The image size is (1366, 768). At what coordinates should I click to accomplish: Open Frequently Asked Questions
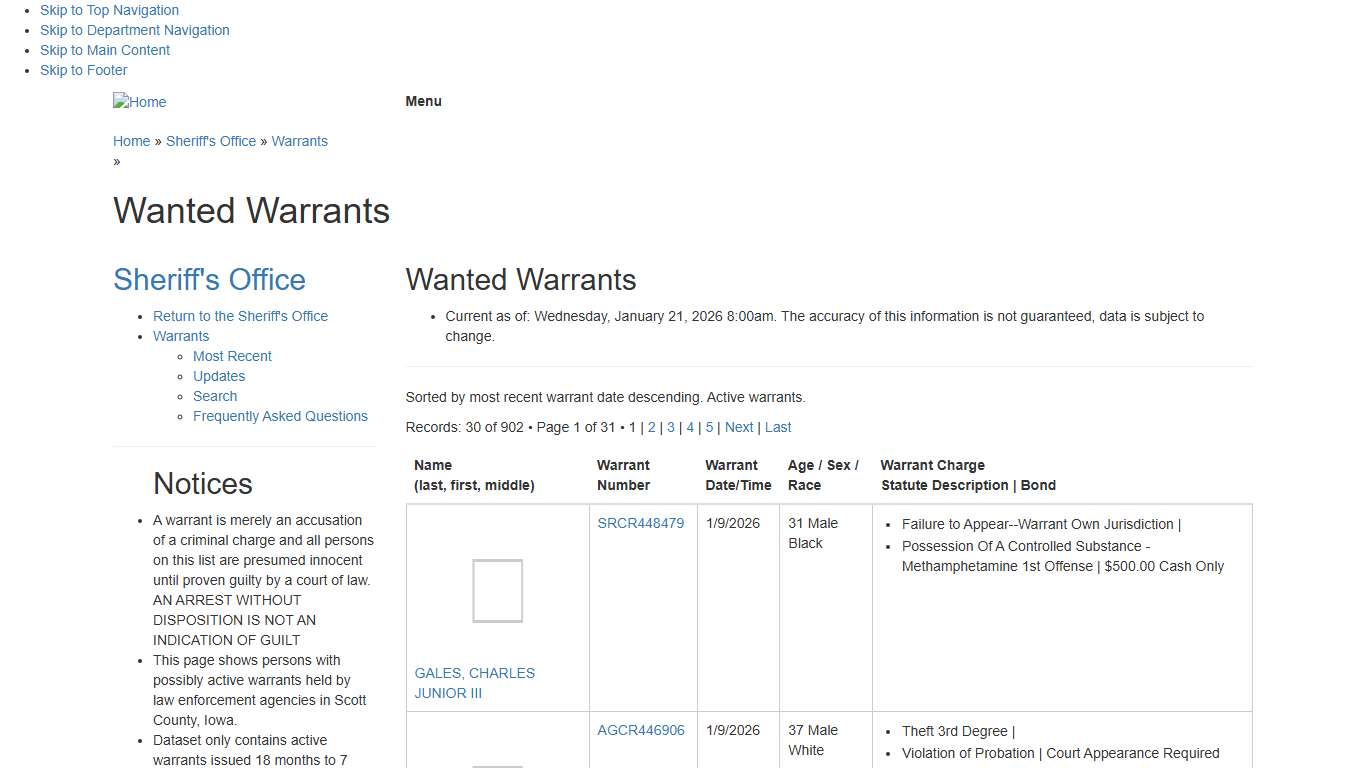tap(280, 416)
